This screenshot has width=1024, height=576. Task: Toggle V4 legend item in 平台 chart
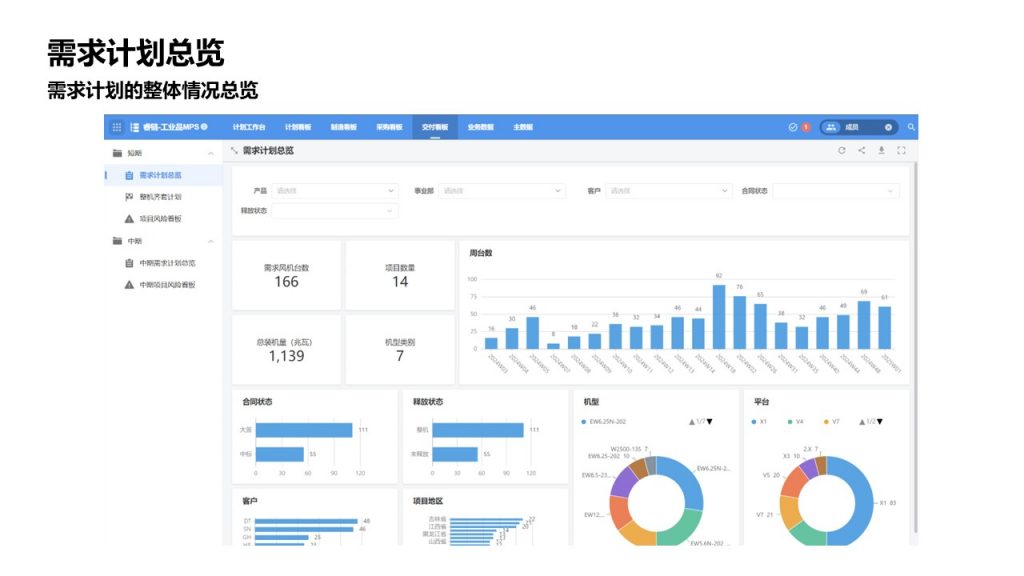[x=795, y=422]
